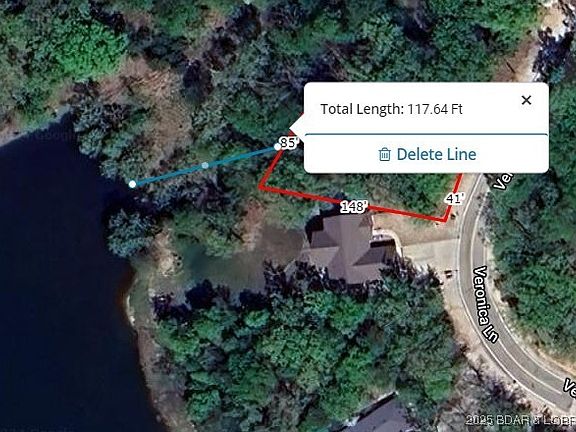Click the Delete Line button

pyautogui.click(x=426, y=154)
